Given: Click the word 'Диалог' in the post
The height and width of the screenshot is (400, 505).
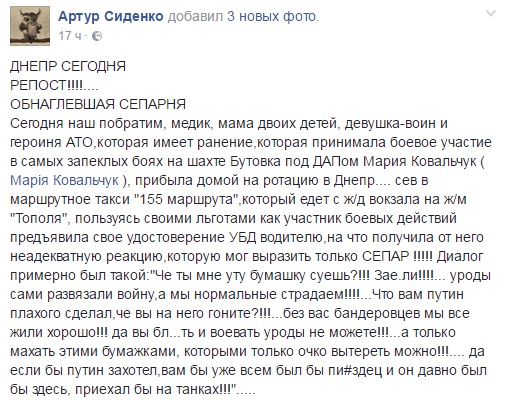Looking at the screenshot, I should click(460, 256).
